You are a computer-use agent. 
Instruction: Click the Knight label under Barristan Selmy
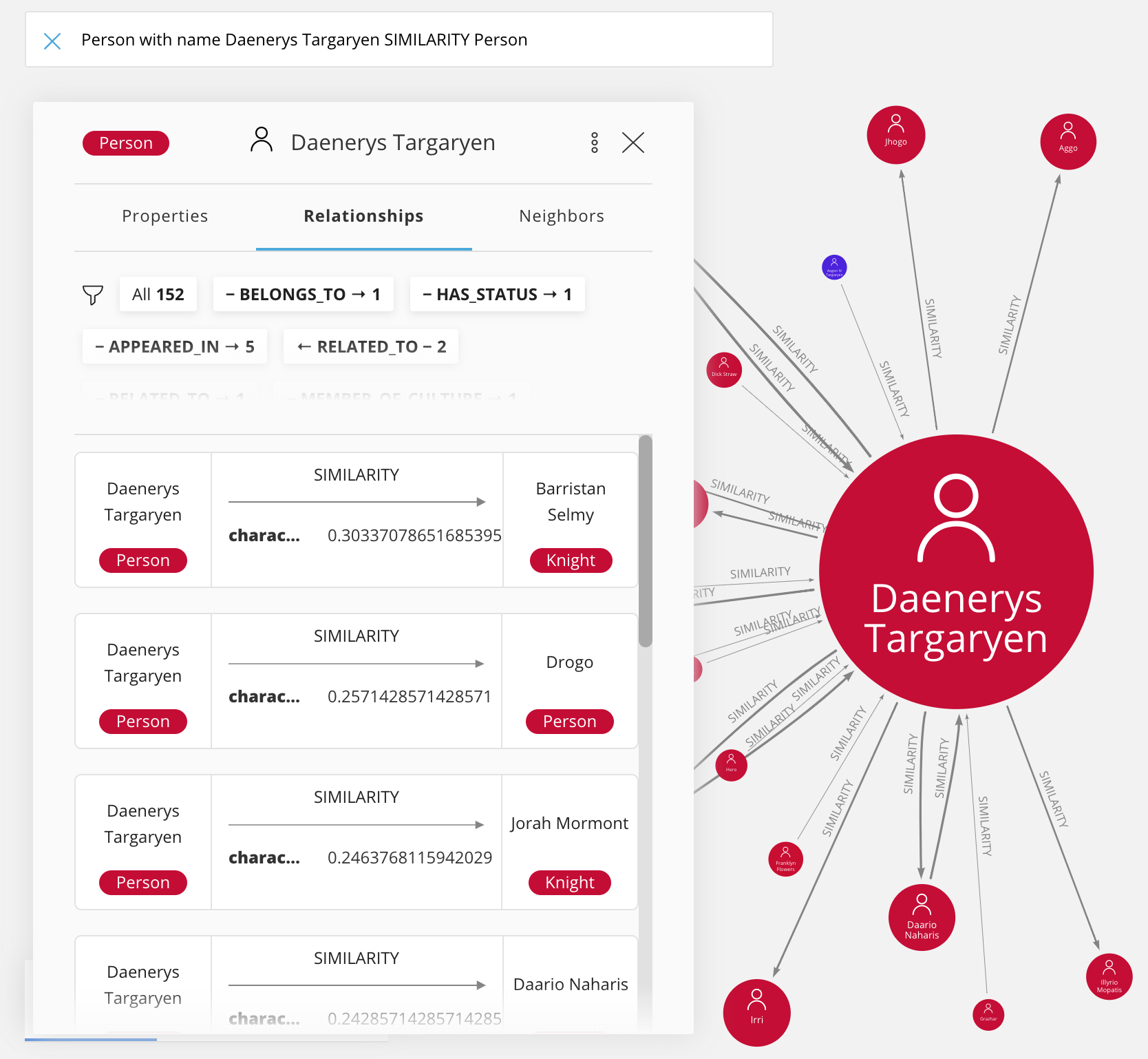(x=571, y=560)
